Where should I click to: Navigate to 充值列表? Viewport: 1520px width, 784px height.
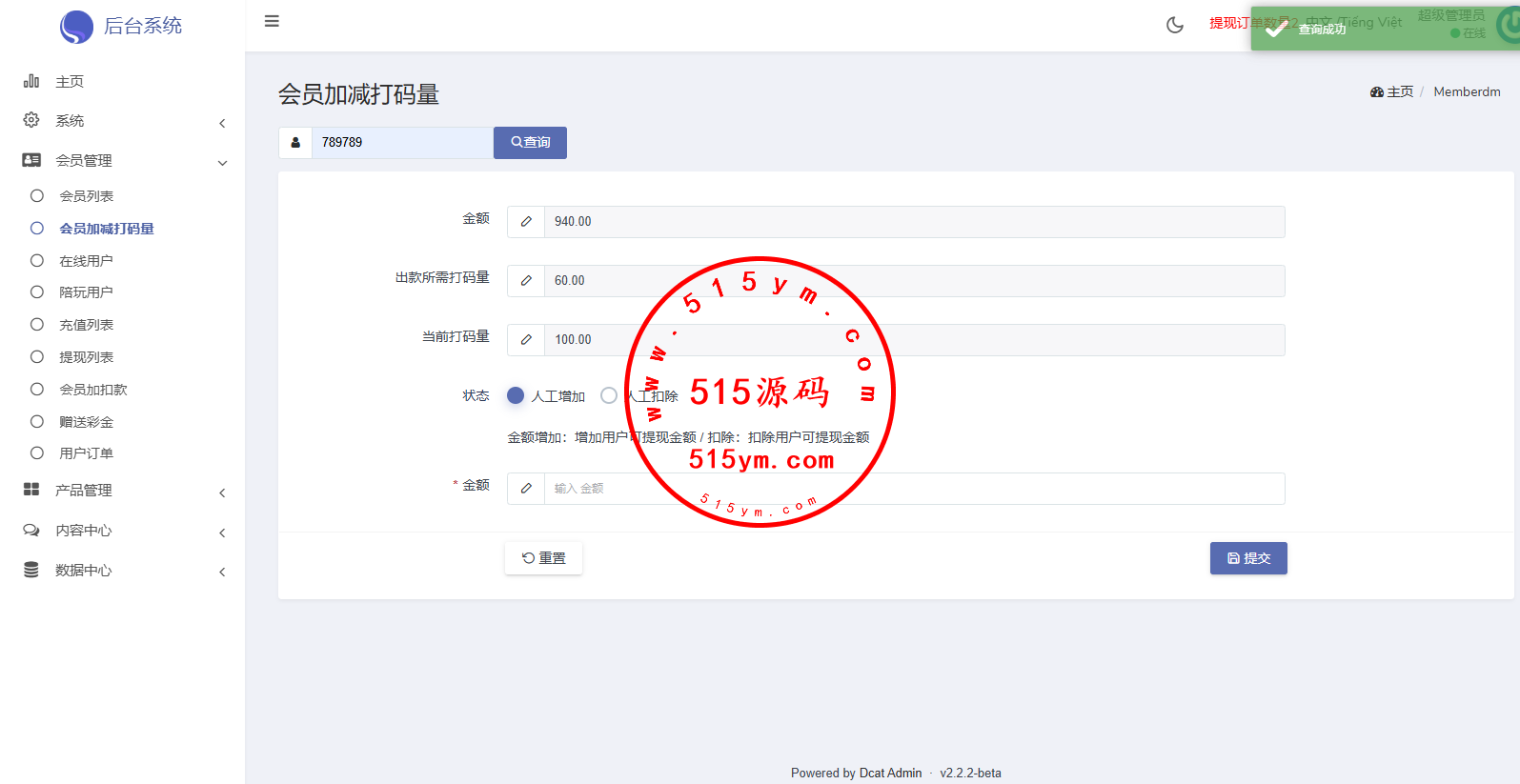pyautogui.click(x=87, y=325)
